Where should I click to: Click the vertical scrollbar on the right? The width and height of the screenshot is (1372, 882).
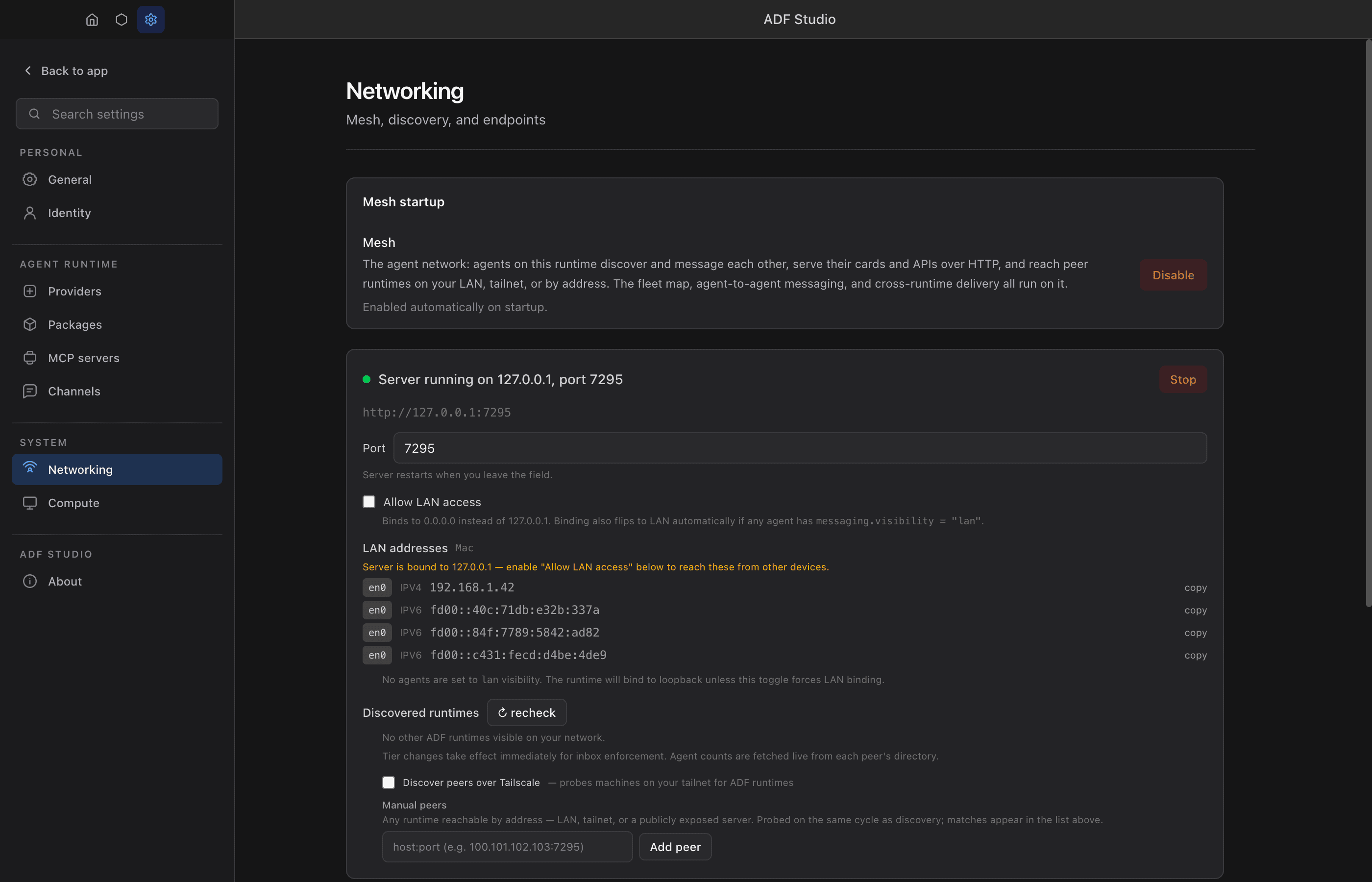click(x=1368, y=323)
